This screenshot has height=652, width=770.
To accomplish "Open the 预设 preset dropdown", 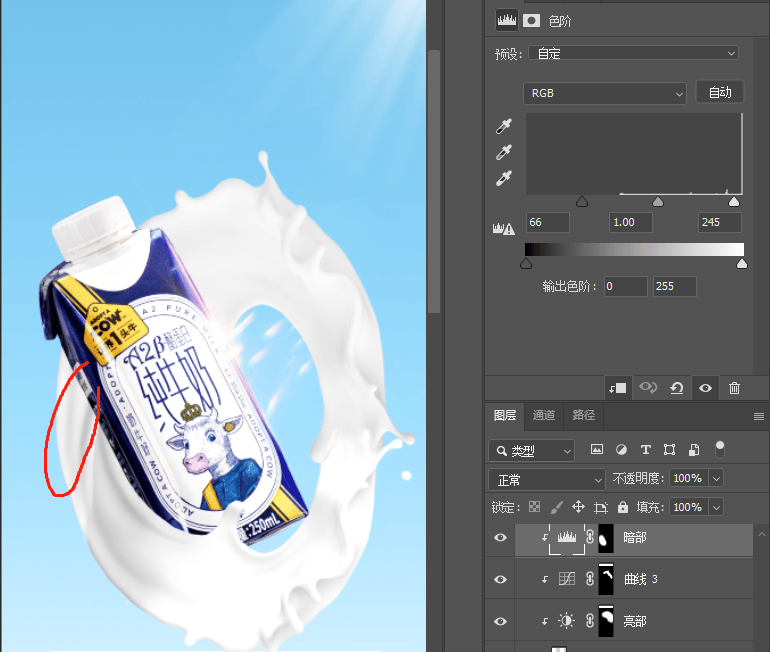I will pyautogui.click(x=633, y=53).
